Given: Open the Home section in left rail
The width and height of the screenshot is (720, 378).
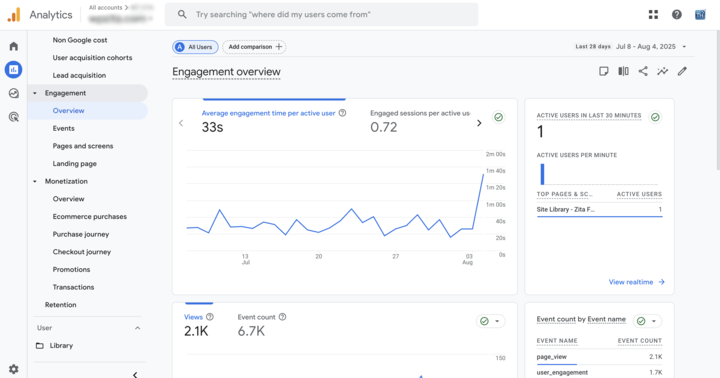Looking at the screenshot, I should click(14, 46).
